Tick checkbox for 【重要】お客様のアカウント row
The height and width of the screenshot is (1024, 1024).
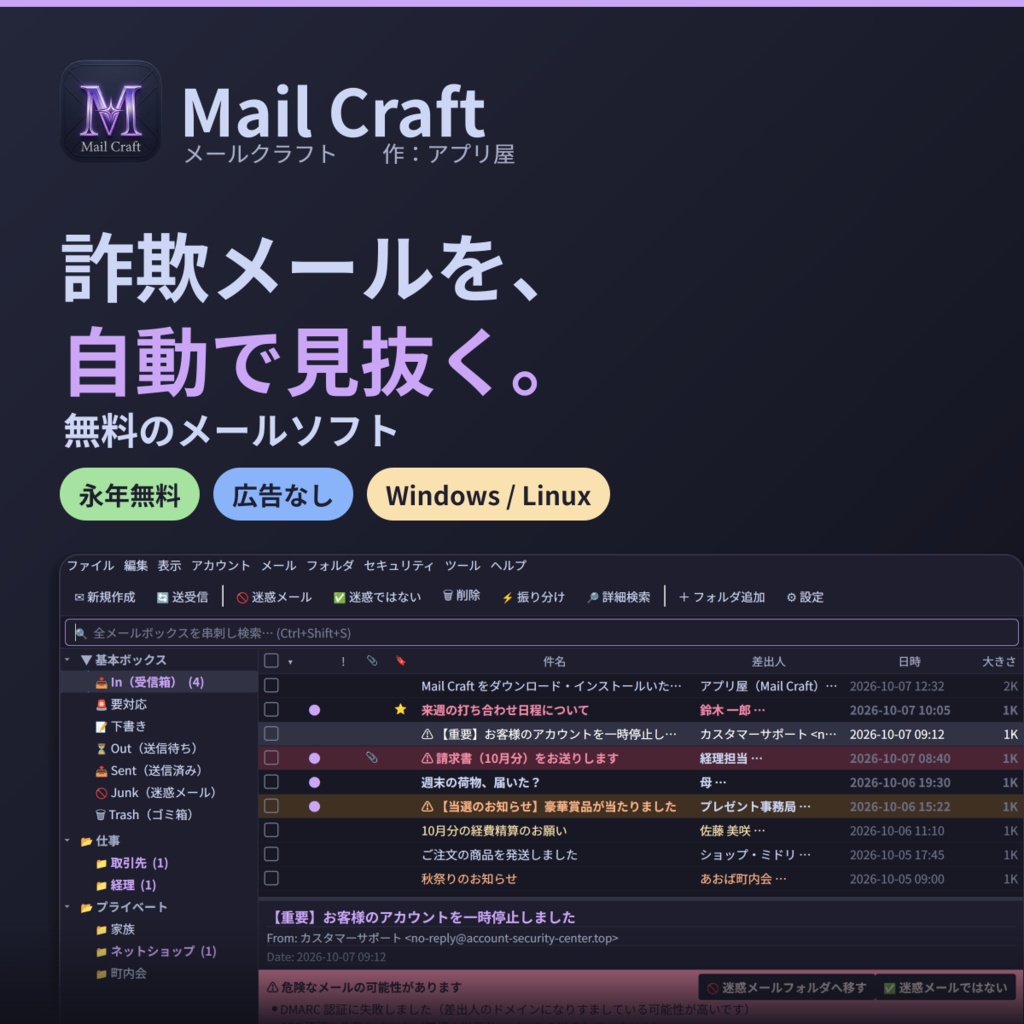271,733
